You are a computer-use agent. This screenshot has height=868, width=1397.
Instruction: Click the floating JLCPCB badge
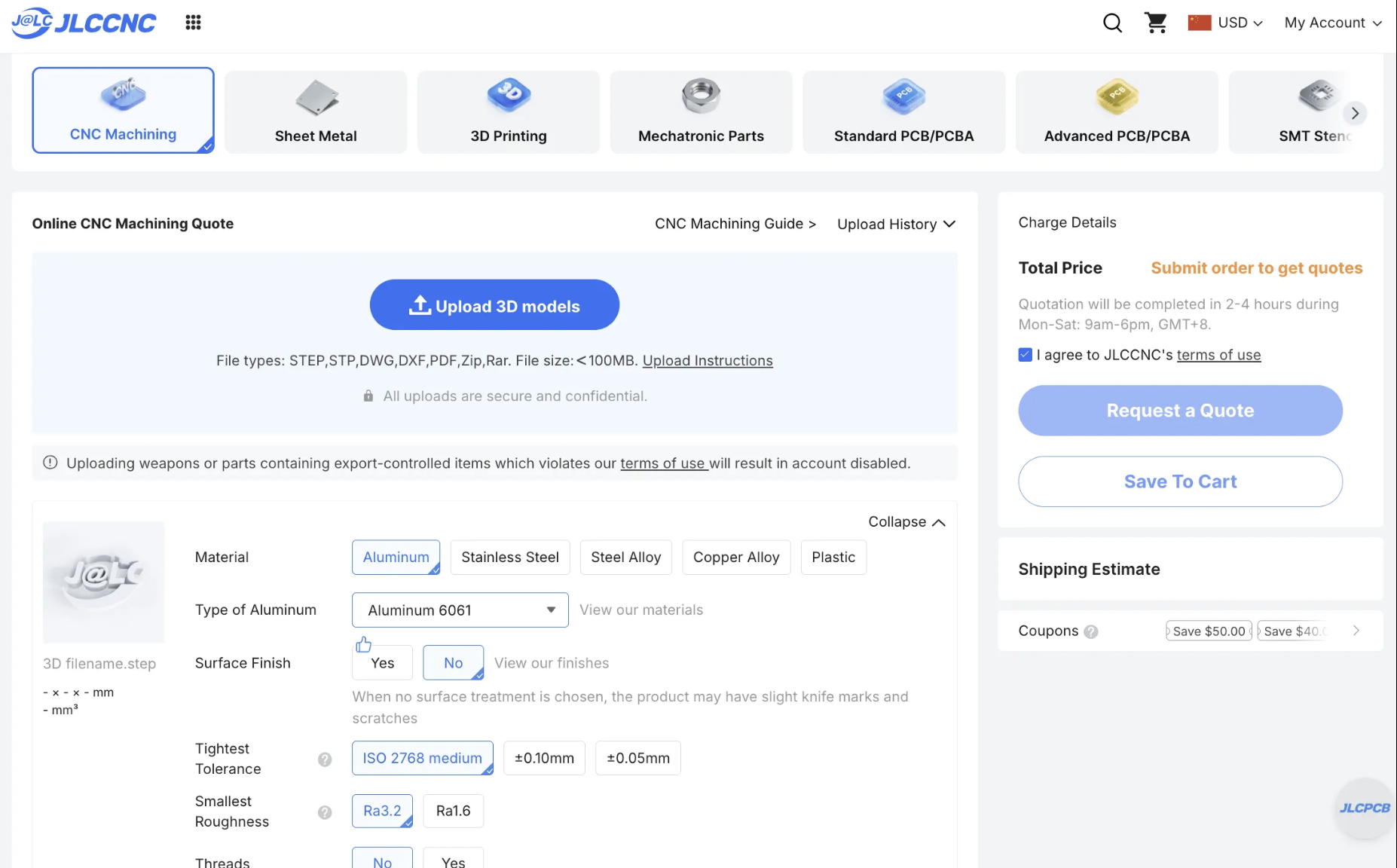1365,808
